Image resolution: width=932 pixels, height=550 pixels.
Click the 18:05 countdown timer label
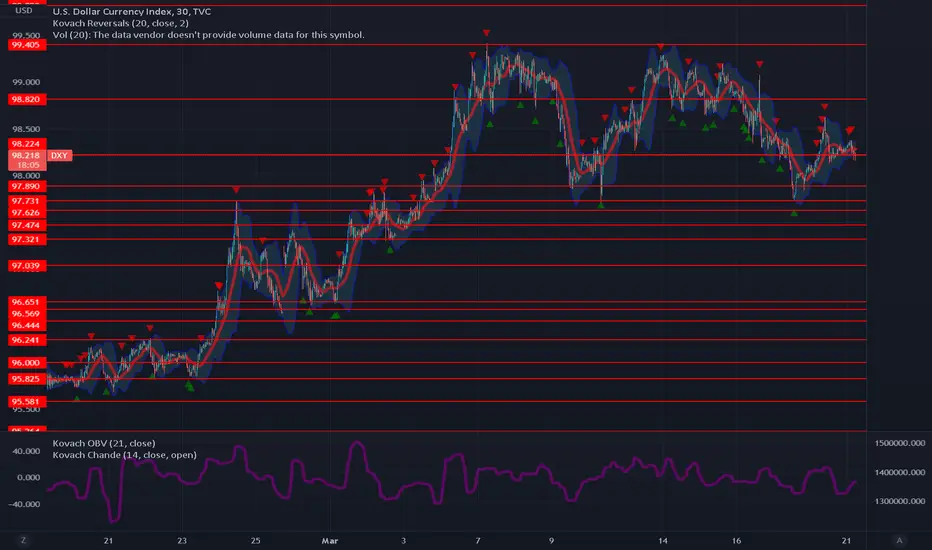coord(28,165)
